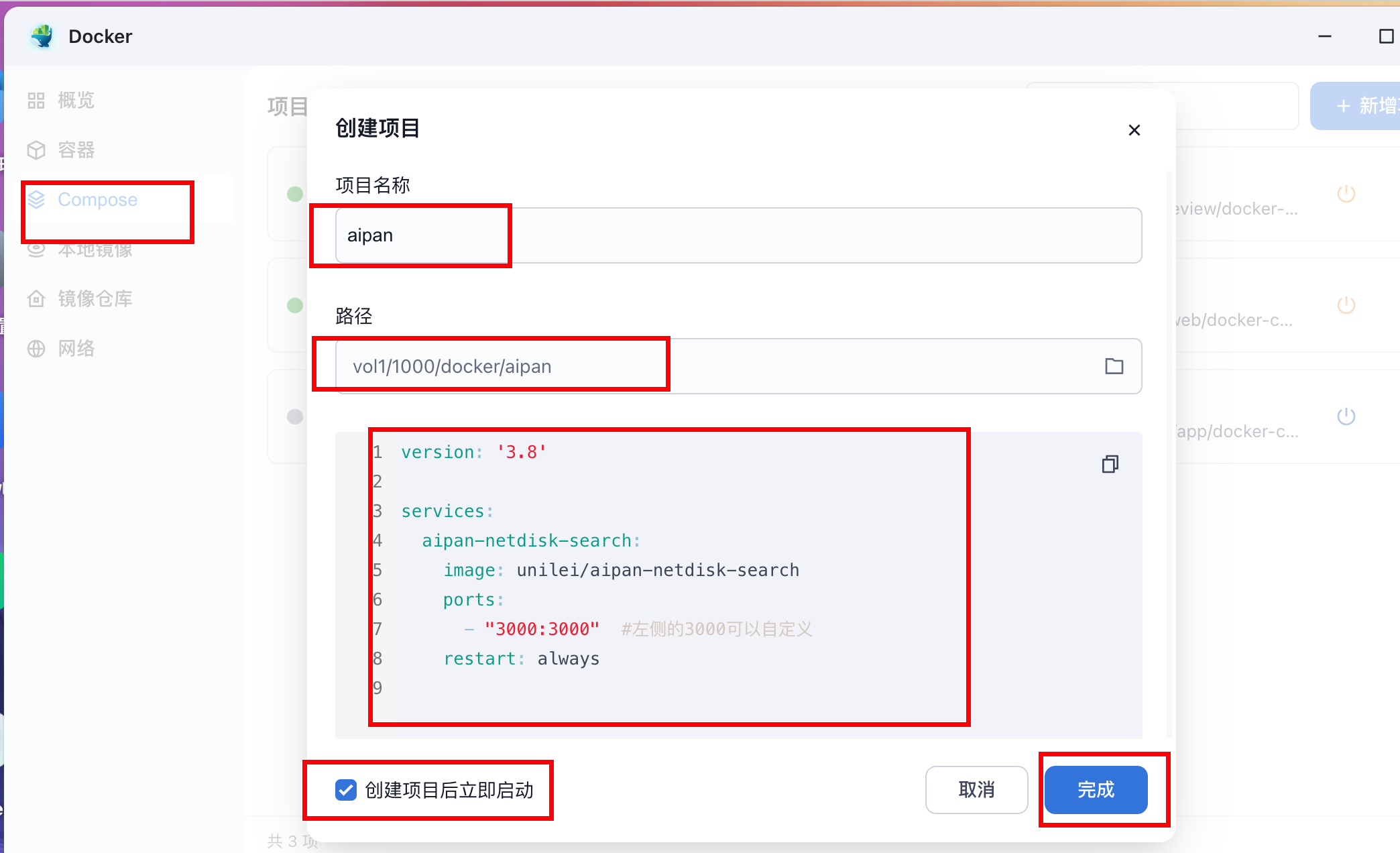1400x853 pixels.
Task: Close the 创建项目 dialog
Action: click(1134, 130)
